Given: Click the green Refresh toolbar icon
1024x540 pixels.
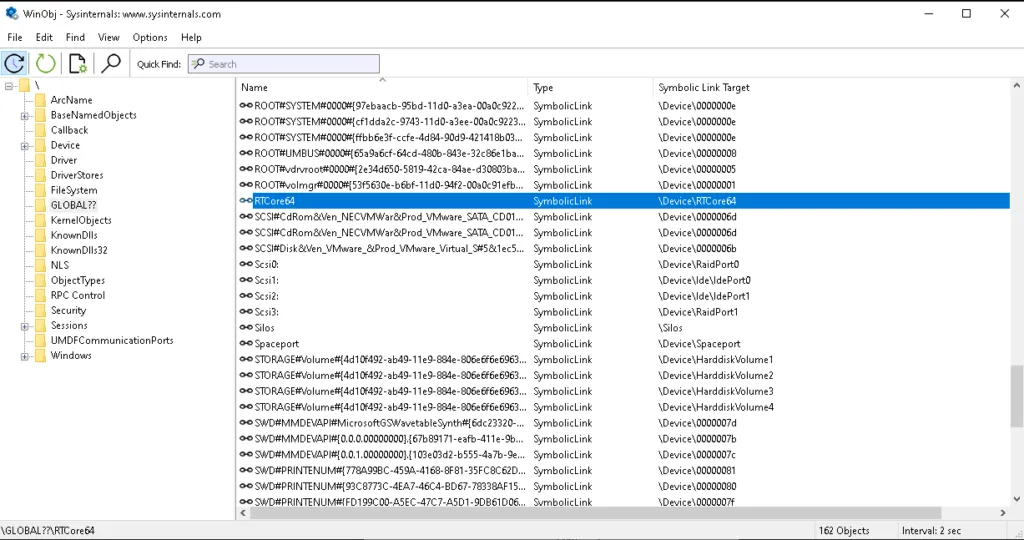Looking at the screenshot, I should [45, 63].
